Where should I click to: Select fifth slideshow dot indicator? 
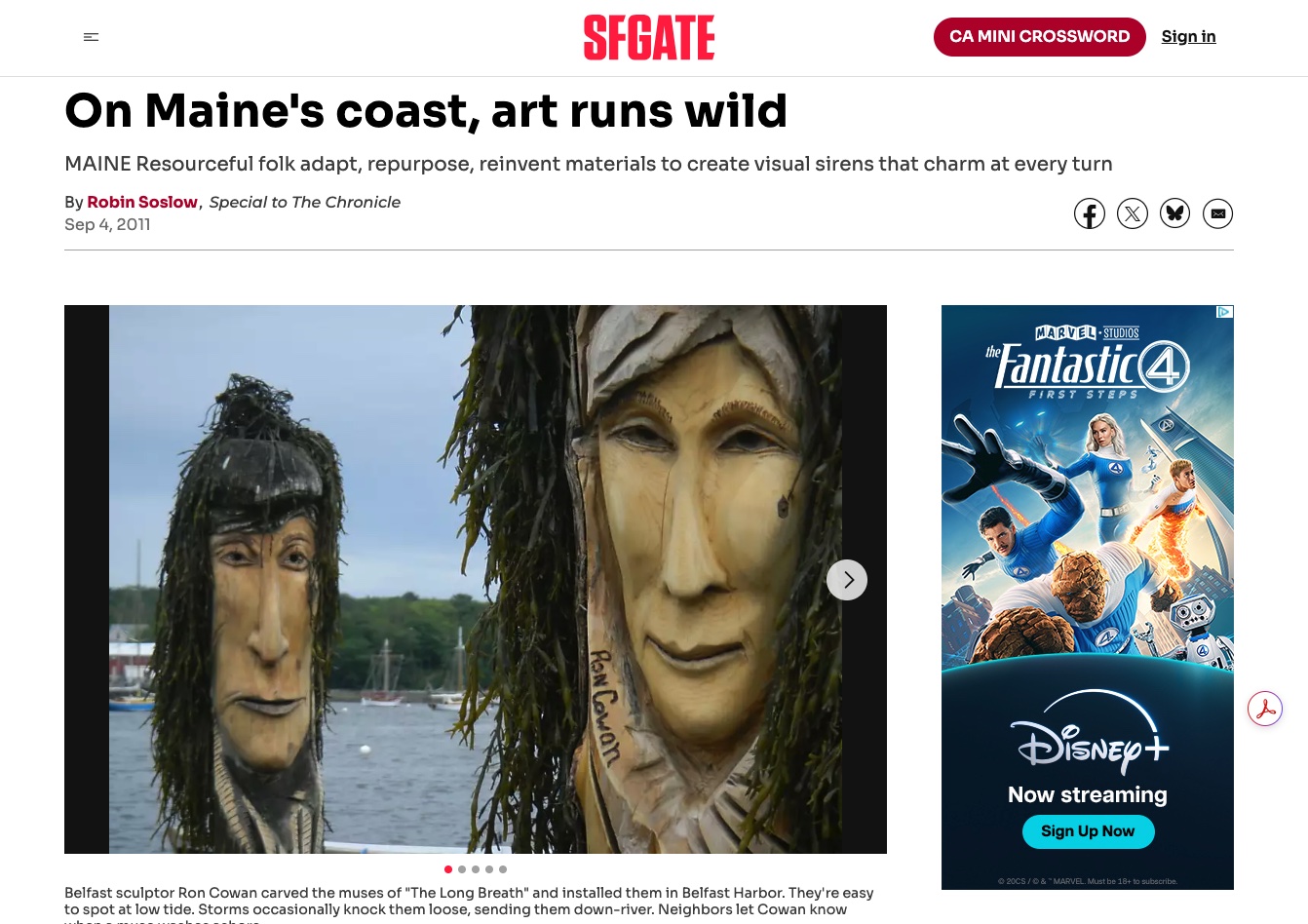(503, 869)
